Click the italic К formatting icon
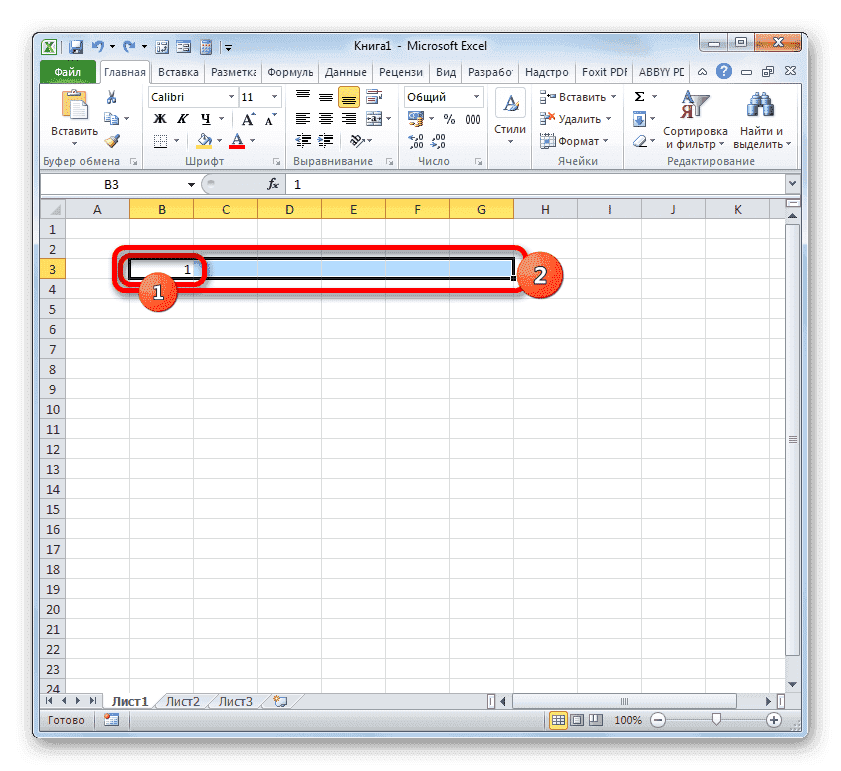This screenshot has height=771, width=841. [x=183, y=118]
